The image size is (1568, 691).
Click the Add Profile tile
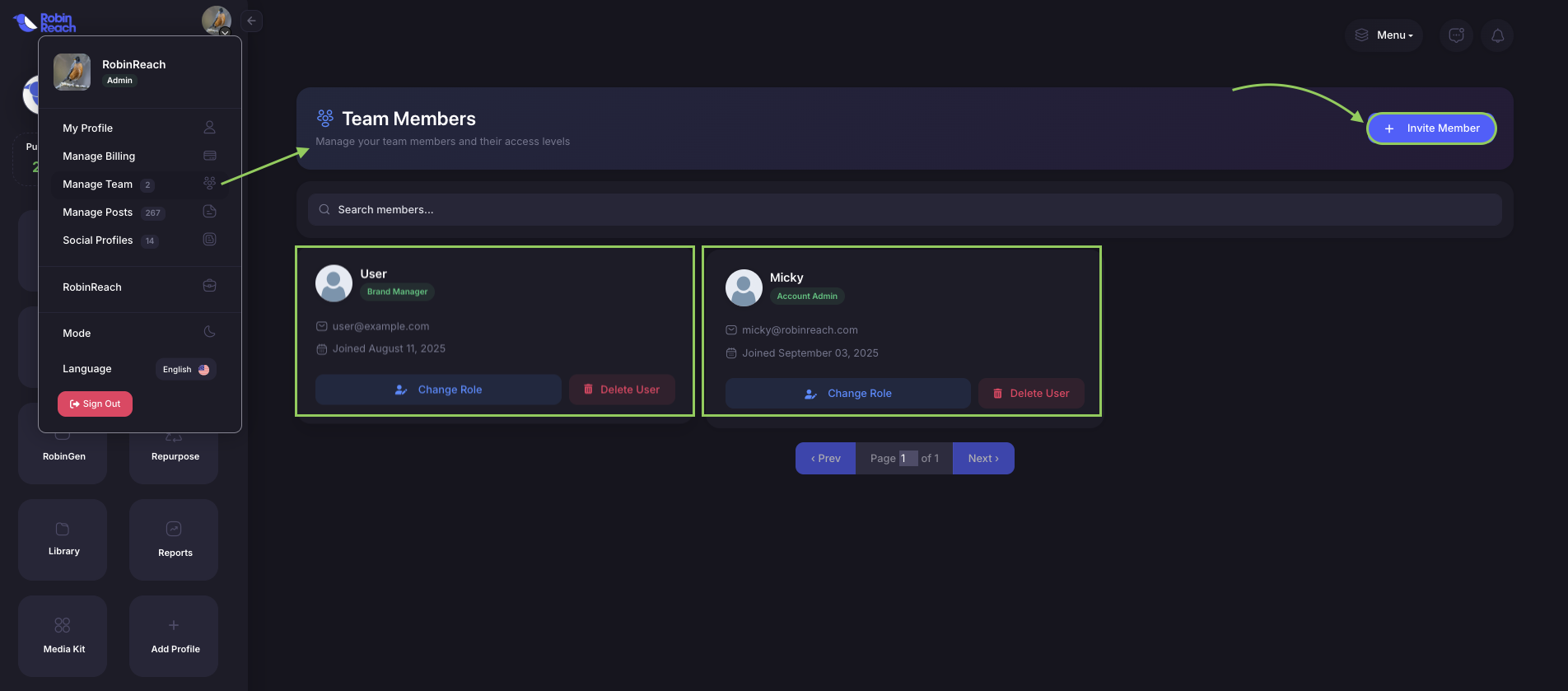(x=174, y=636)
